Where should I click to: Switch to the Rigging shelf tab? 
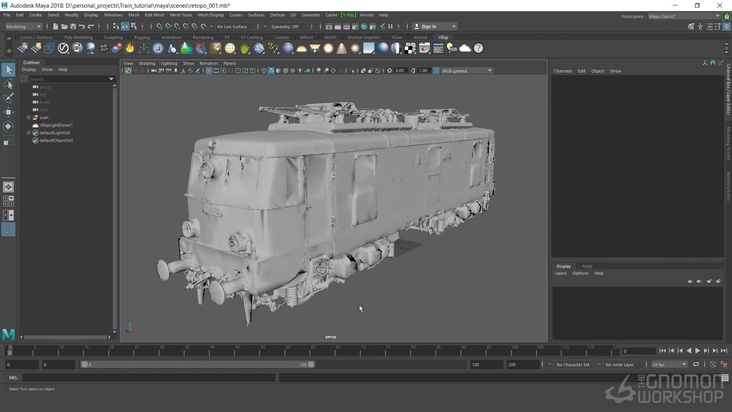click(142, 37)
